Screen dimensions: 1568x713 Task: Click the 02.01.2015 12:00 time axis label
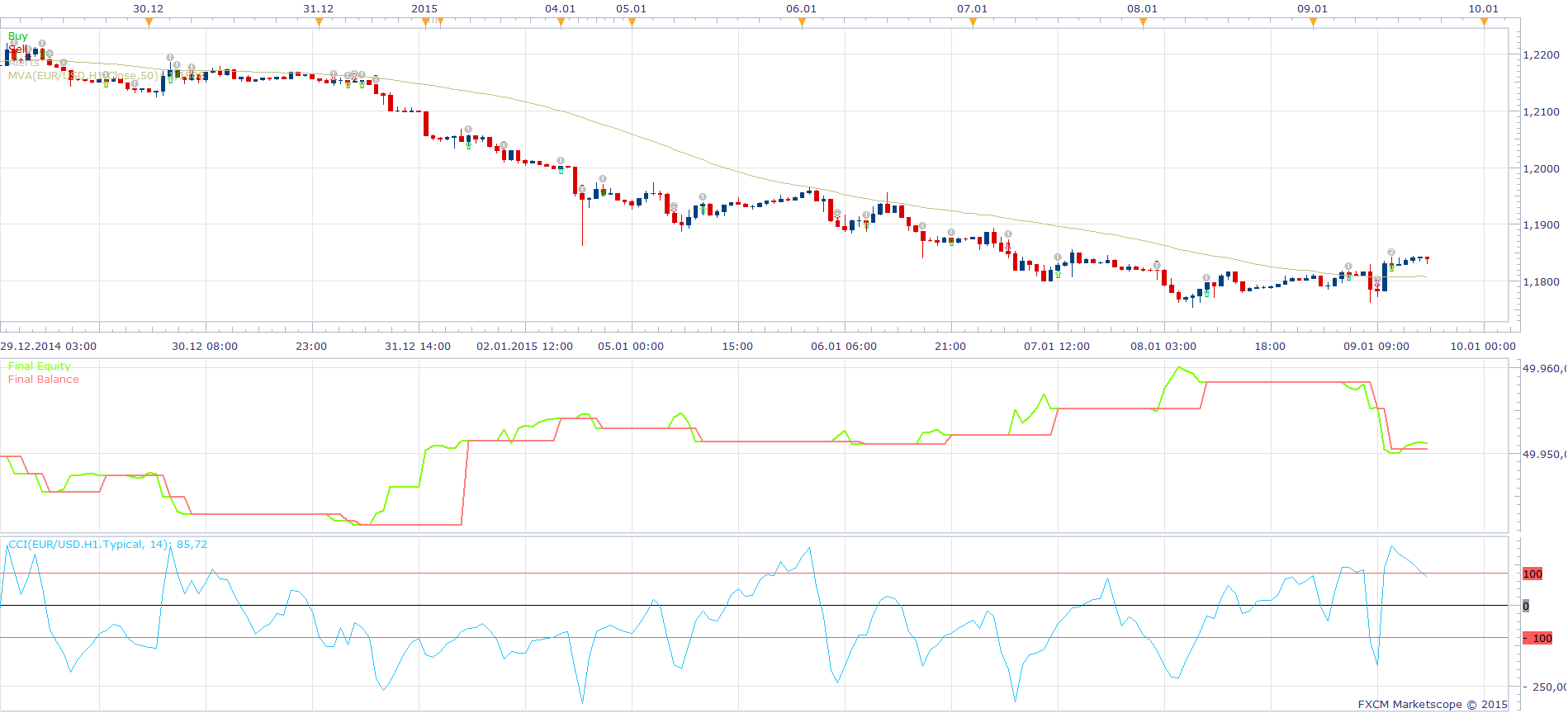pos(524,347)
